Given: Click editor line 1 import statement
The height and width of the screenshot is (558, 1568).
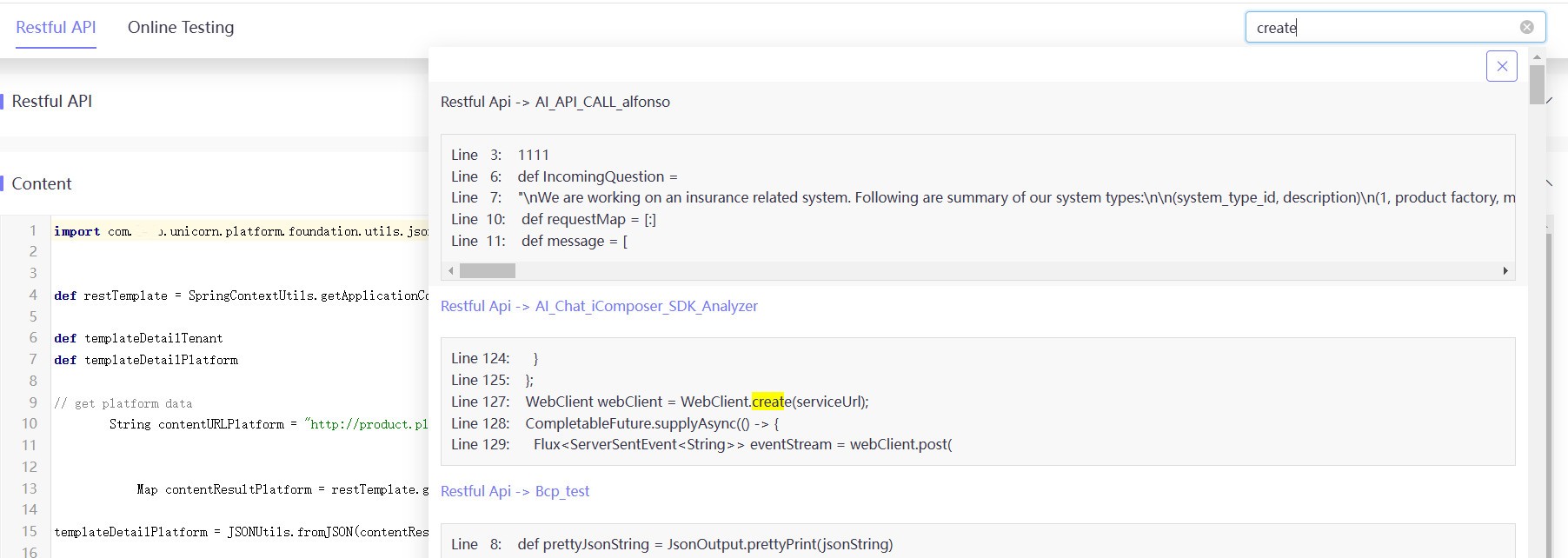Looking at the screenshot, I should tap(241, 231).
